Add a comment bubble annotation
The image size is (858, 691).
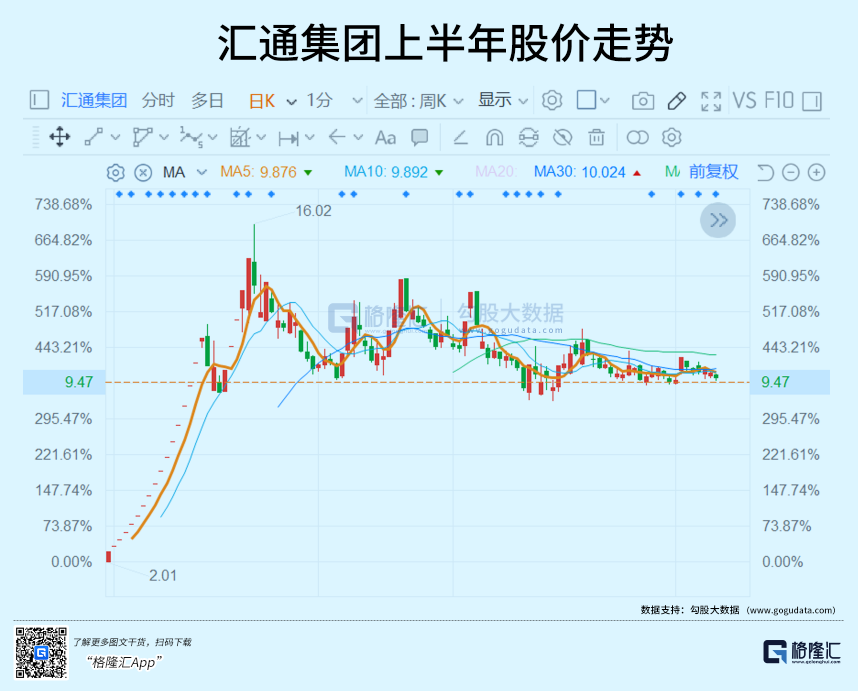point(420,137)
